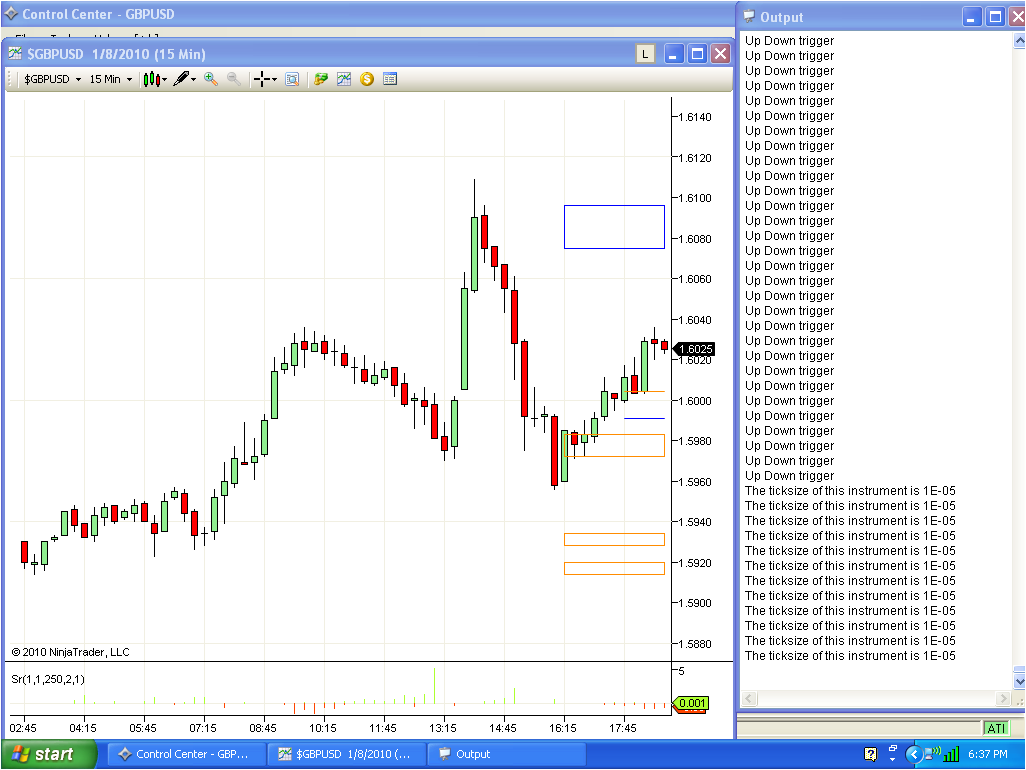Open the drawing tools pen dropdown
This screenshot has width=1026, height=770.
click(185, 79)
